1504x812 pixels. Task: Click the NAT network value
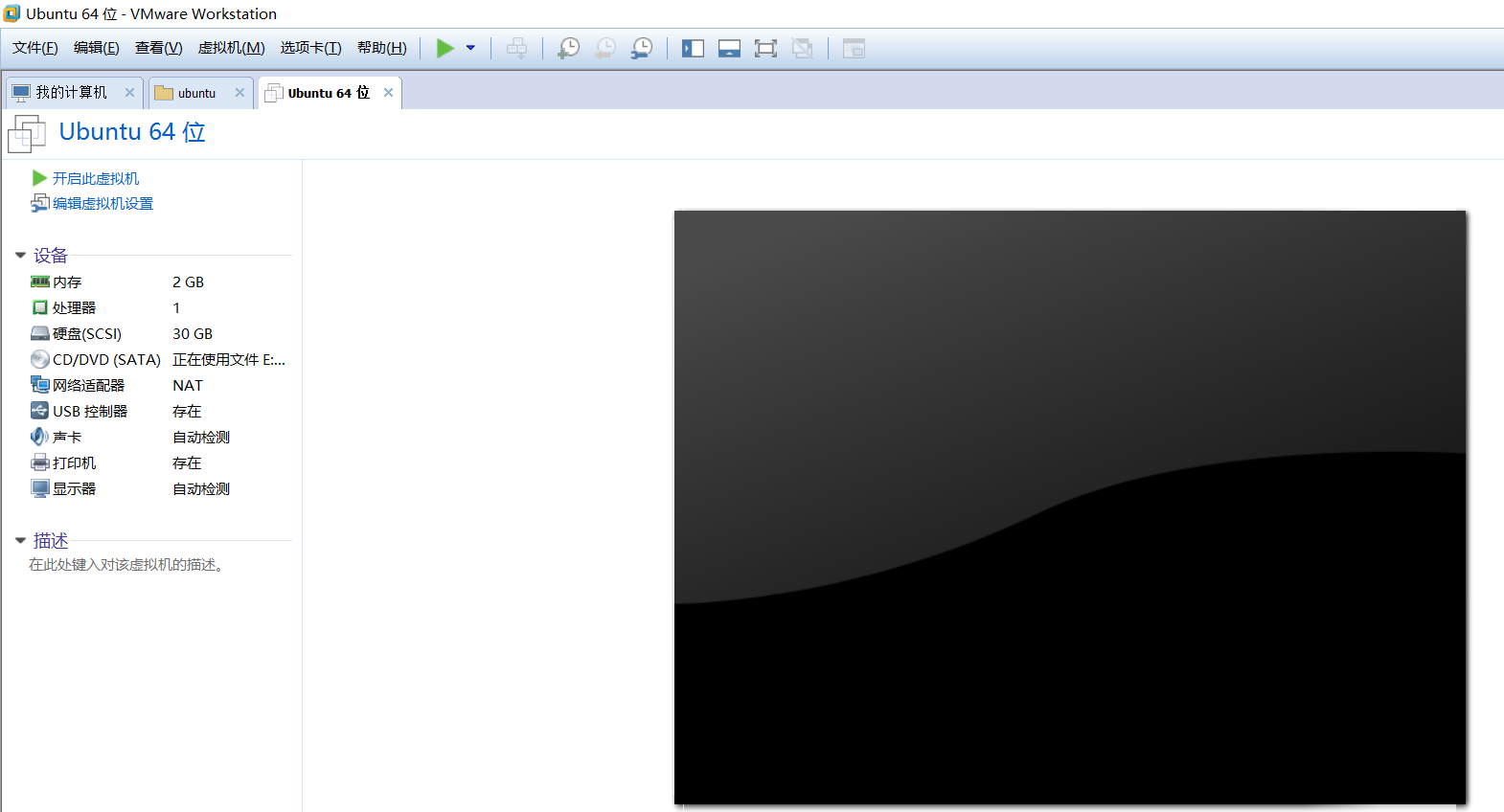coord(188,385)
